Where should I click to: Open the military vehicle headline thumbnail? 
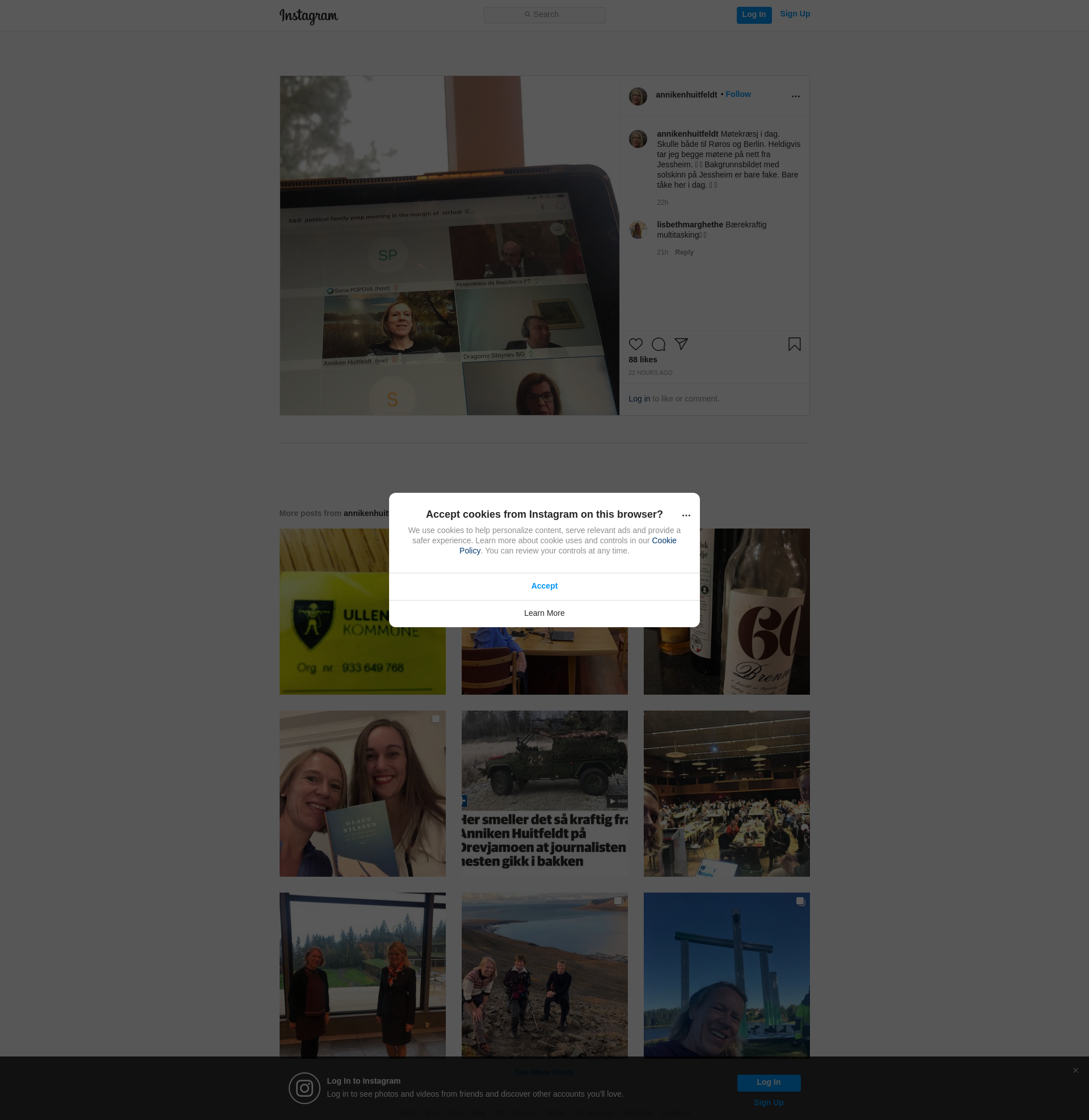pyautogui.click(x=544, y=793)
